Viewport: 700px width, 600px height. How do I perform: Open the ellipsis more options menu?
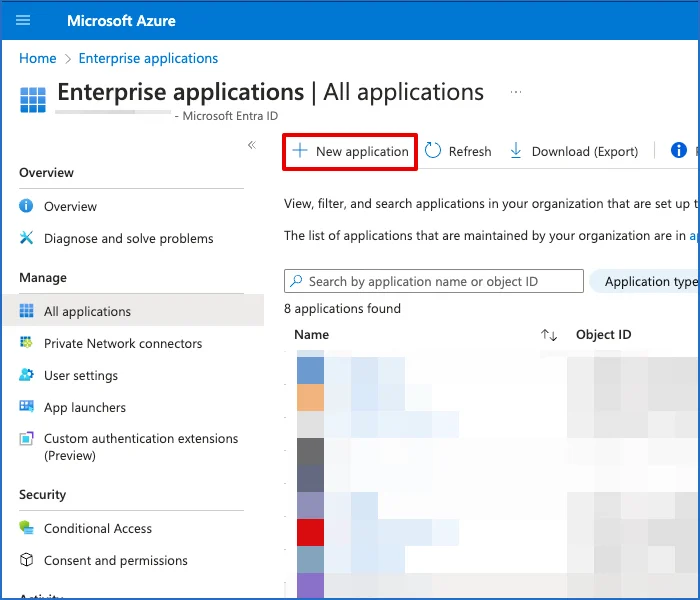516,92
